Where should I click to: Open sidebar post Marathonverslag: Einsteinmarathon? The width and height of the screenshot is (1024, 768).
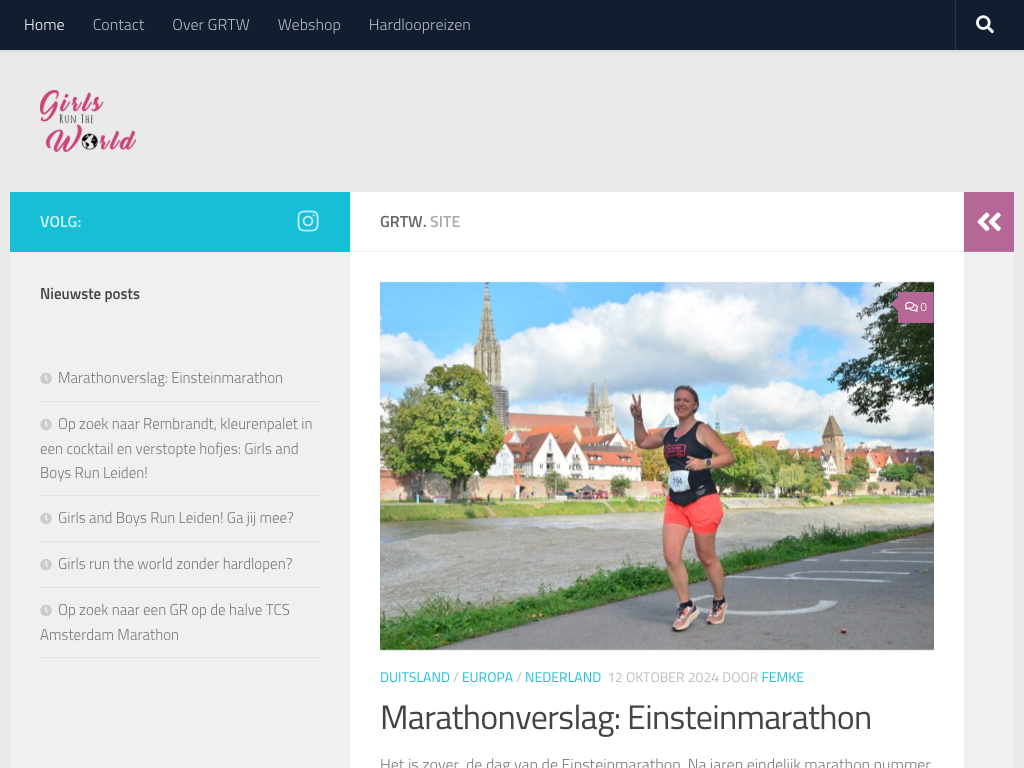click(170, 378)
